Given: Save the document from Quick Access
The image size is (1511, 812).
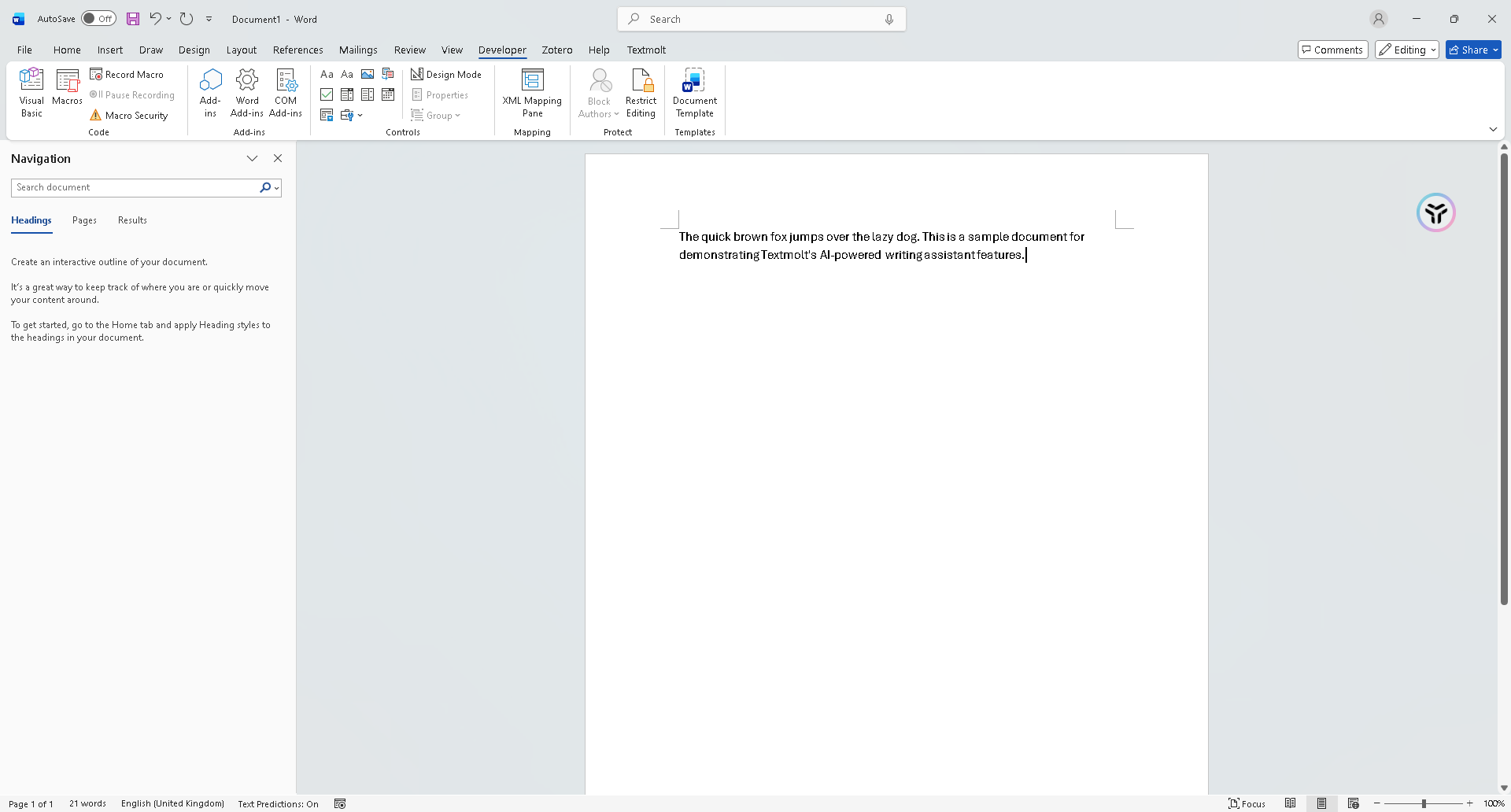Looking at the screenshot, I should [x=133, y=19].
